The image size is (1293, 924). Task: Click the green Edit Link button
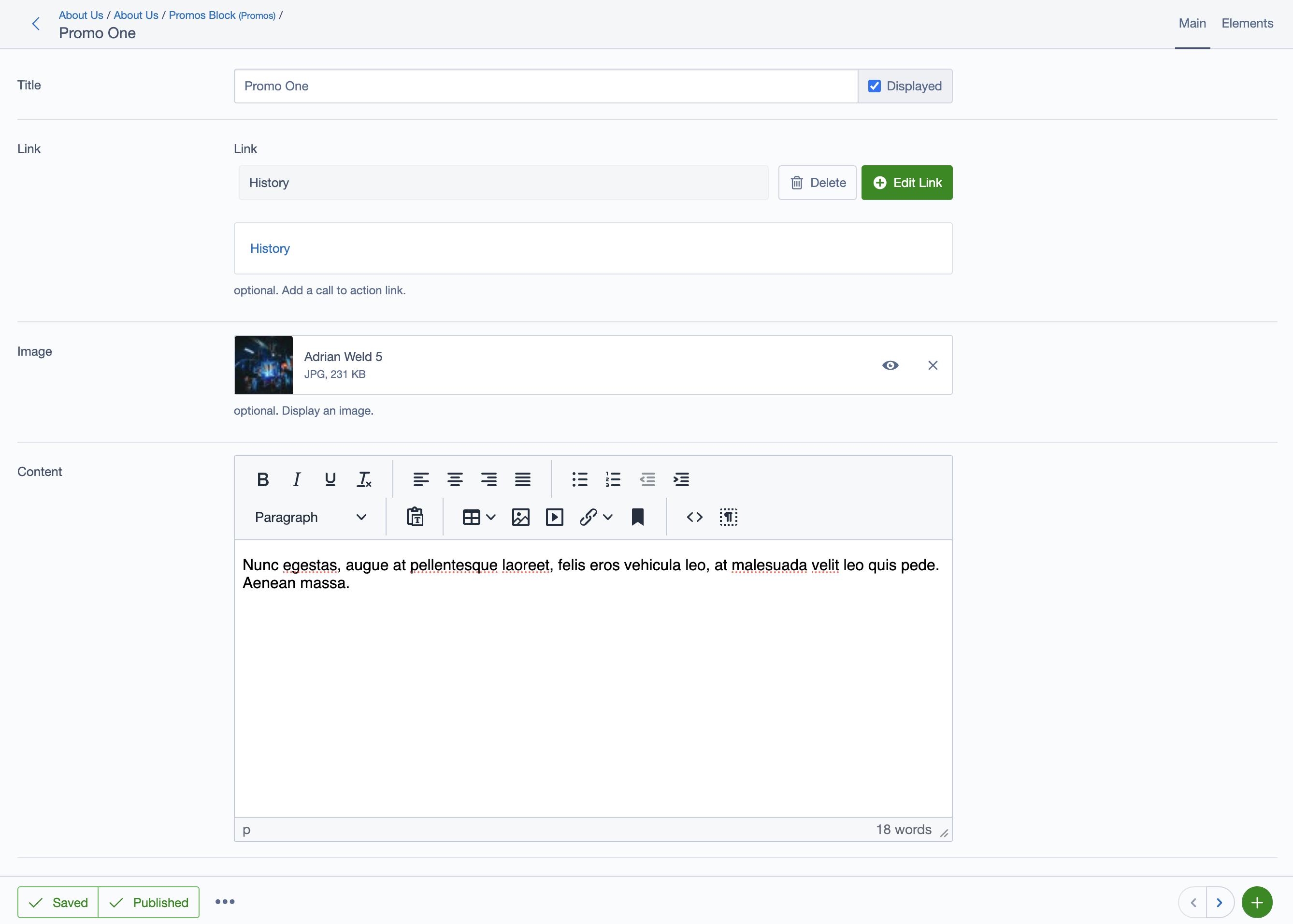pos(906,183)
